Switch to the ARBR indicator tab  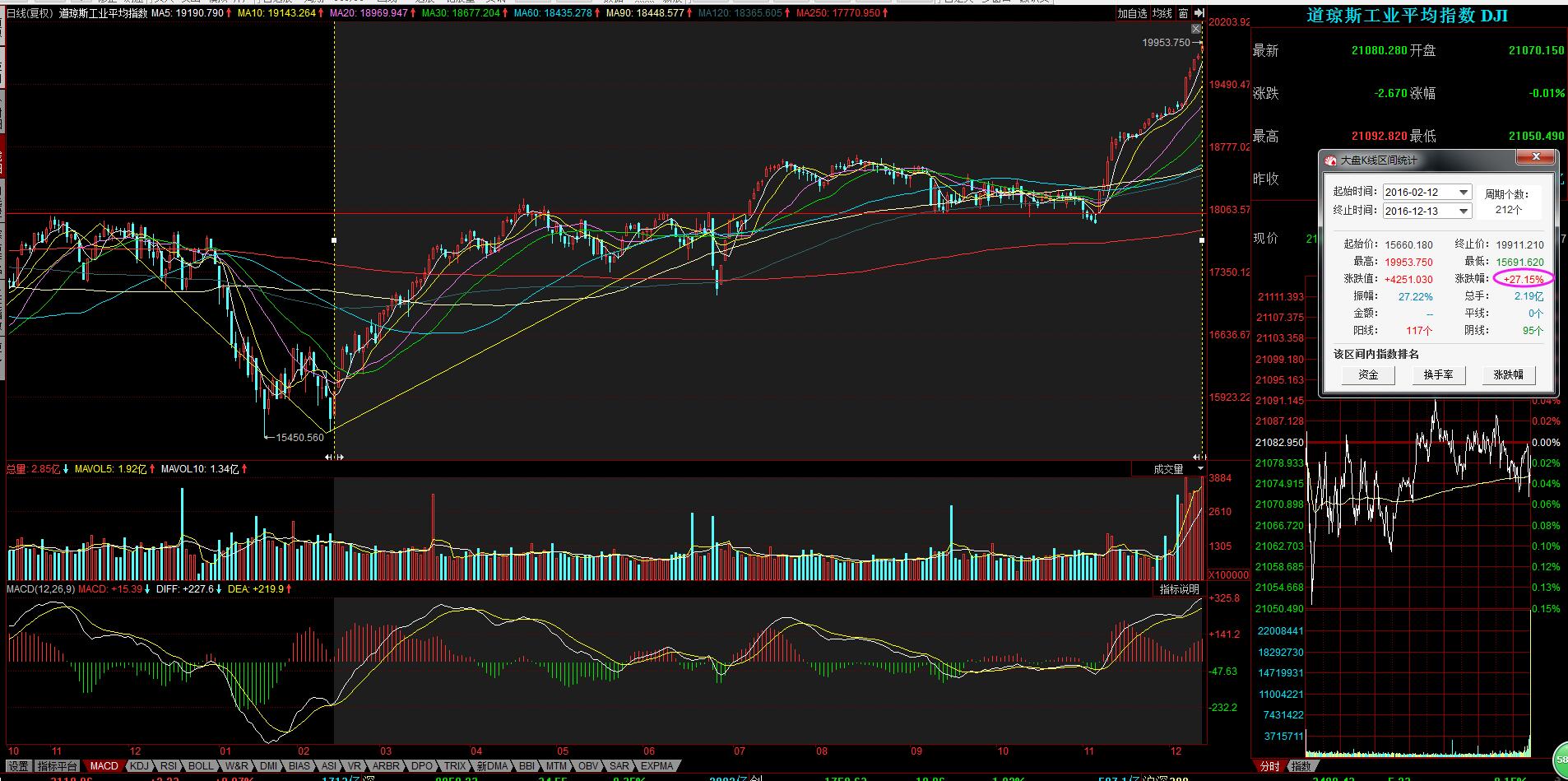[387, 766]
